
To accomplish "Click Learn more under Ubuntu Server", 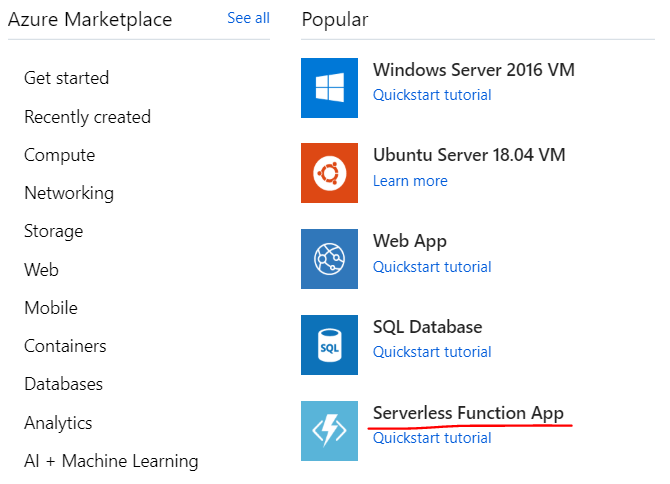I will tap(410, 181).
